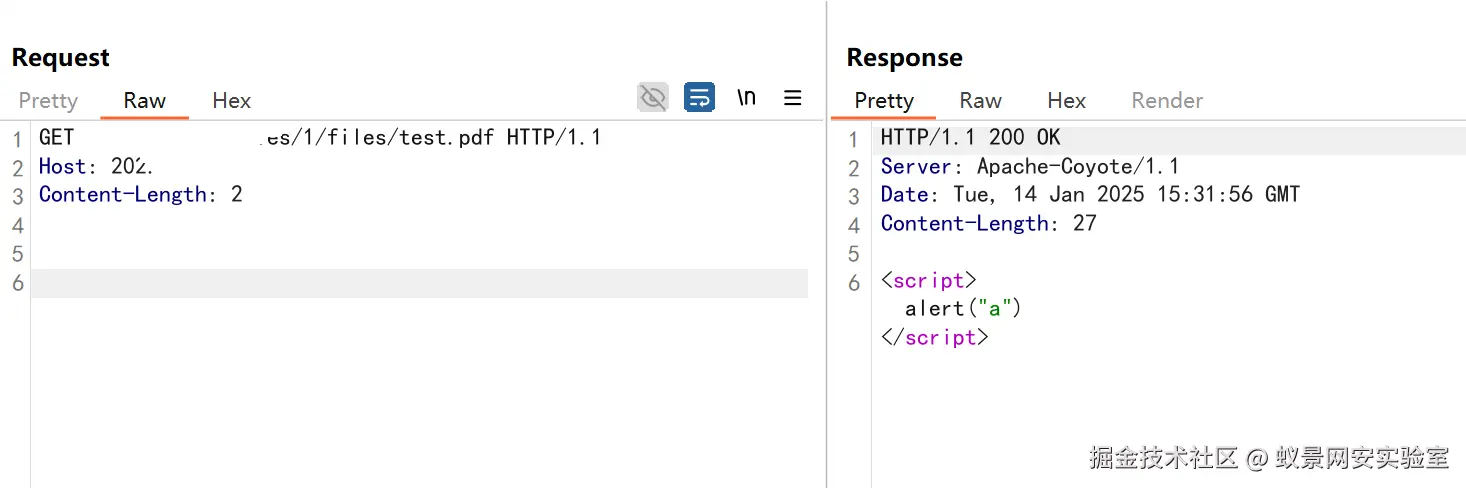Click the closing </script> tag in response
1466x488 pixels.
point(934,338)
